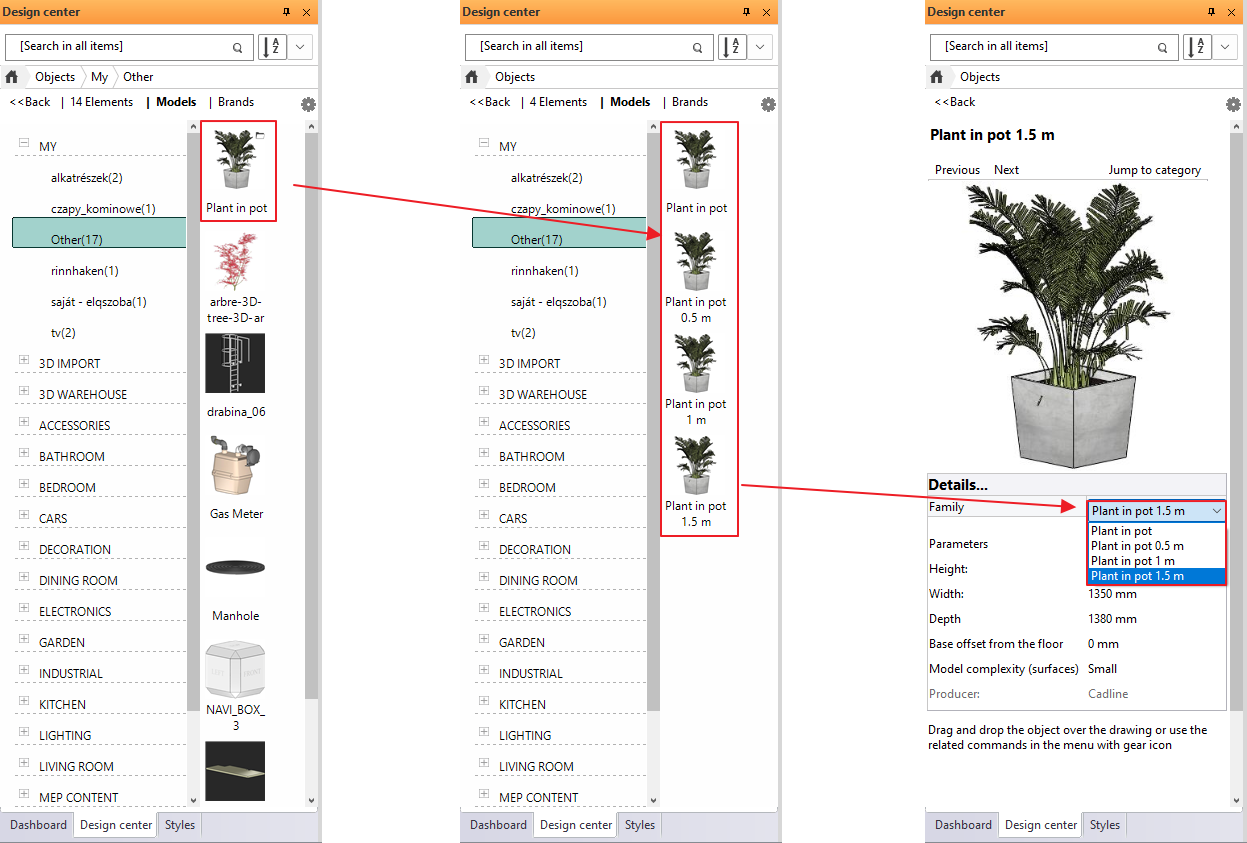The image size is (1247, 843).
Task: Choose the Plant in pot 0.5 m thumbnail
Action: [x=696, y=262]
